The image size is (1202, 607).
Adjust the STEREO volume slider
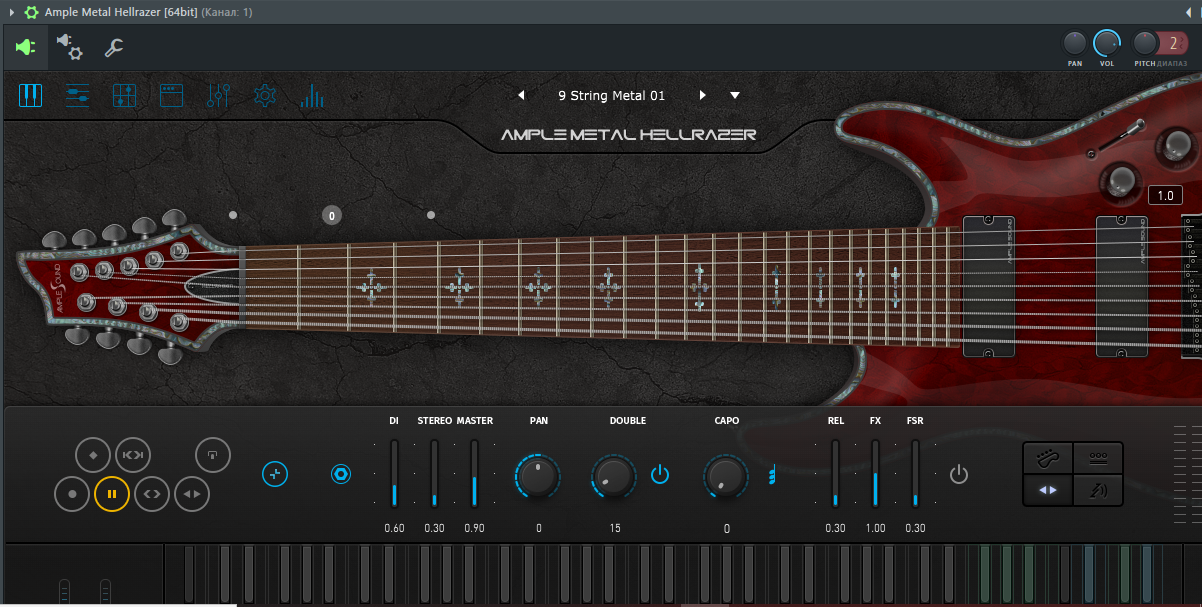point(434,473)
